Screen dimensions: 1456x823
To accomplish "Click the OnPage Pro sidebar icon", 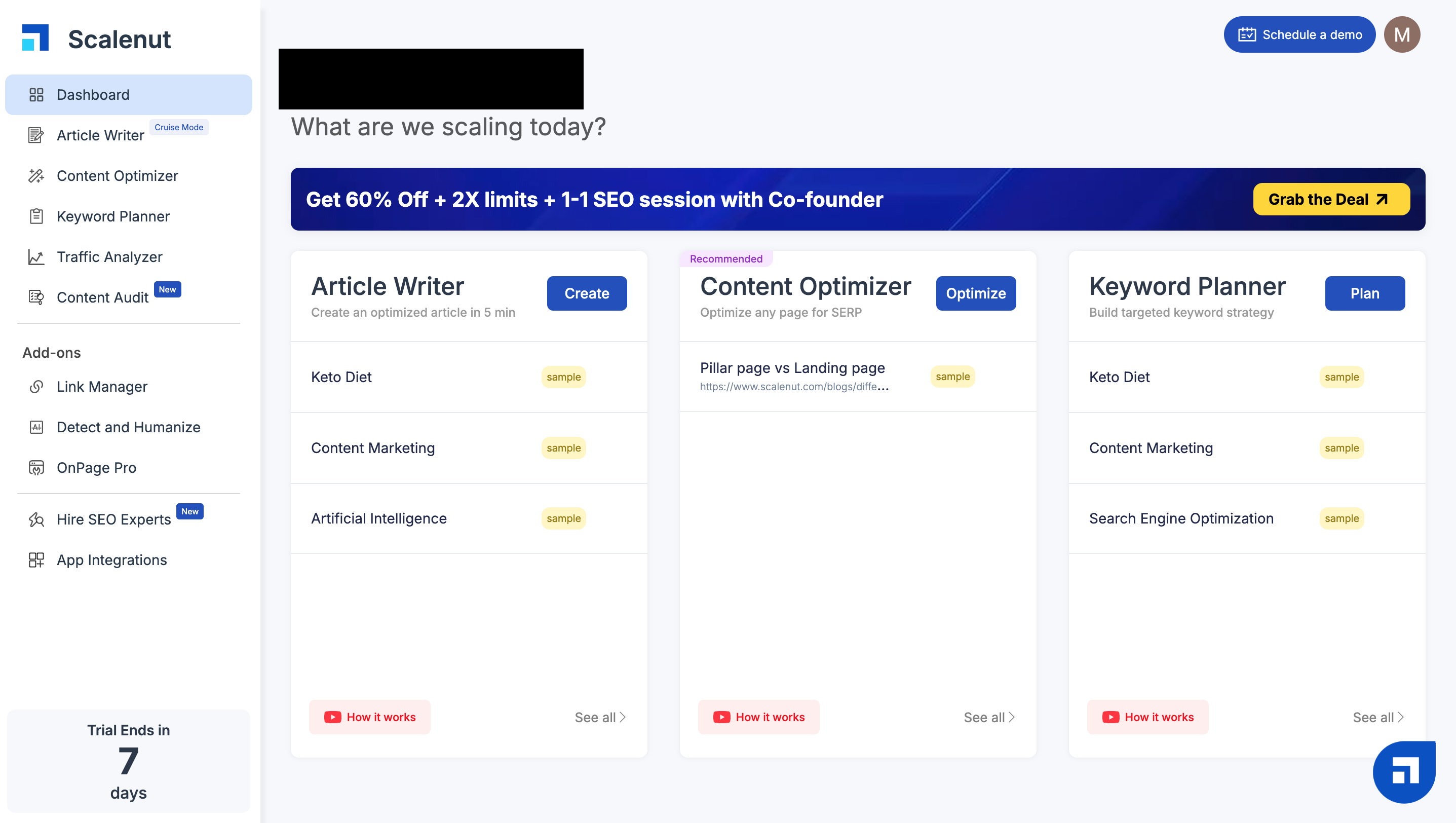I will pyautogui.click(x=36, y=468).
